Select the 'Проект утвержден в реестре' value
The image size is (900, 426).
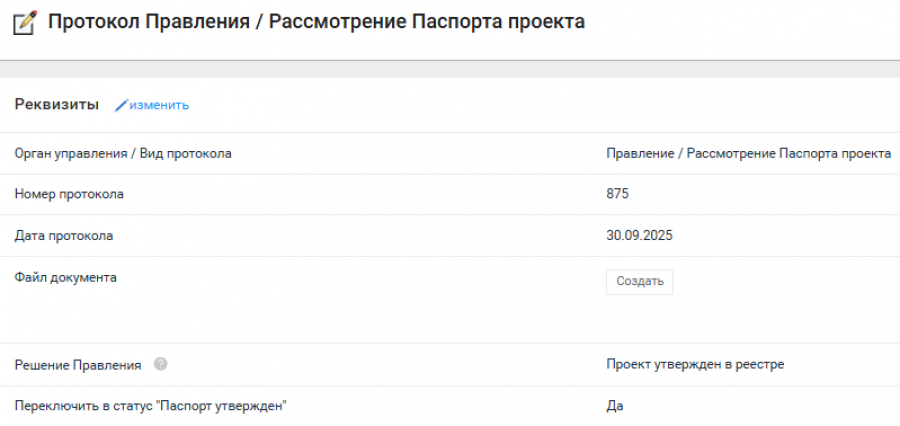[694, 364]
